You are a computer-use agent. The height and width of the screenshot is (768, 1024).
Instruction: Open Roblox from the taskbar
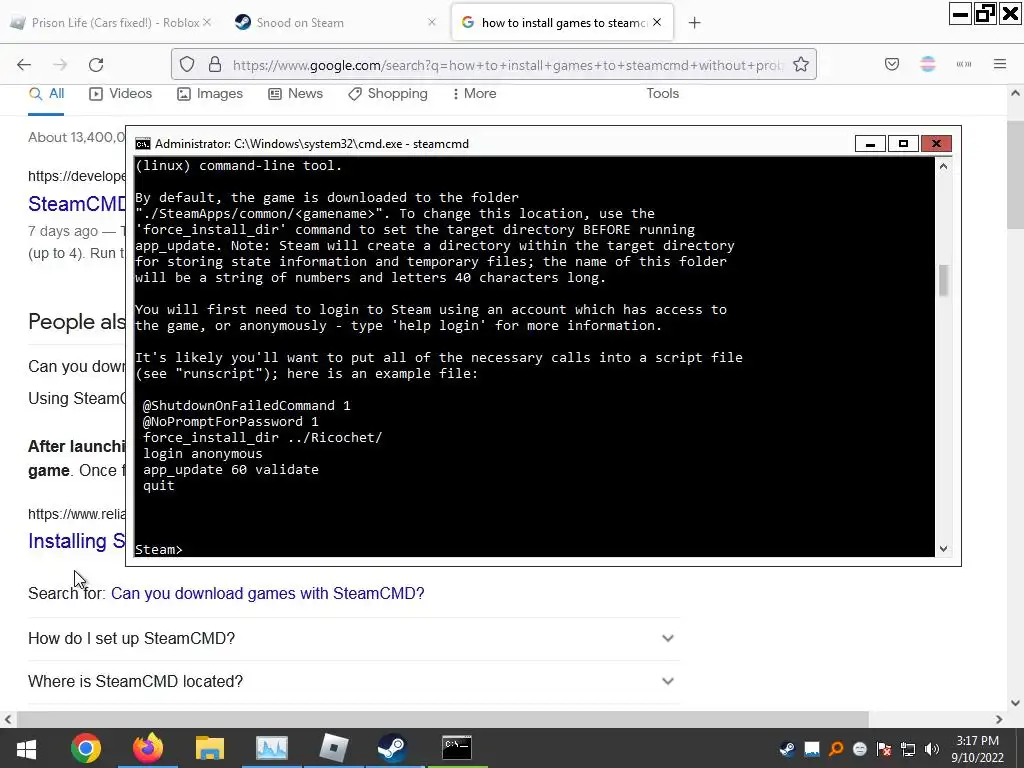tap(333, 748)
